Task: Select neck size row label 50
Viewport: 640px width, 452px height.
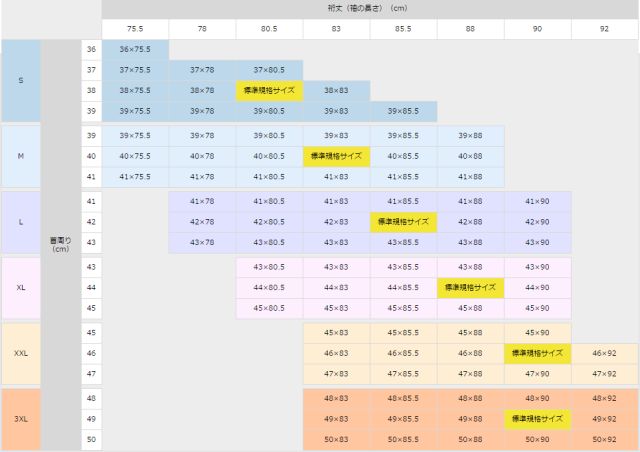Action: tap(91, 440)
